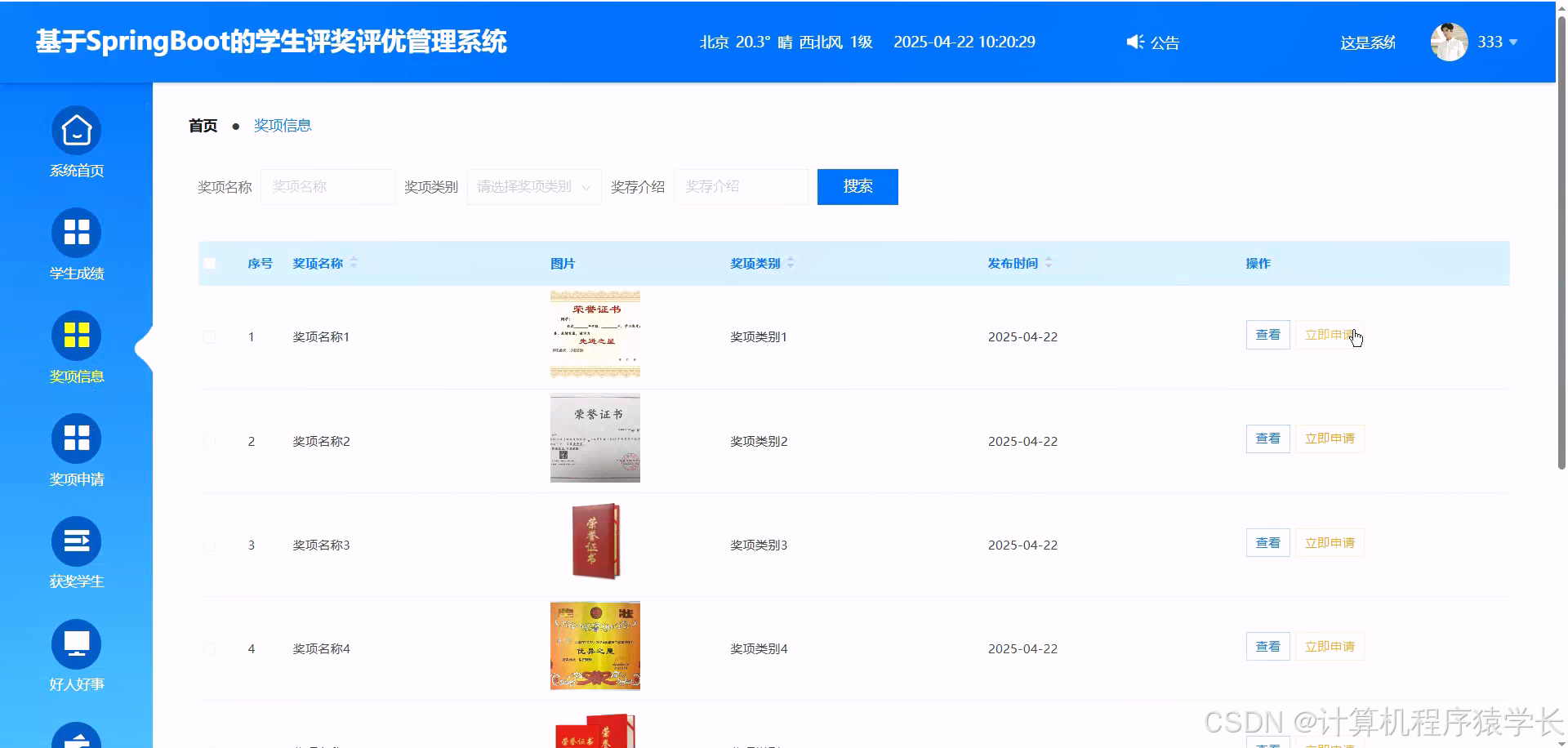Go to 首页 in breadcrumb
This screenshot has width=1568, height=748.
click(x=203, y=126)
